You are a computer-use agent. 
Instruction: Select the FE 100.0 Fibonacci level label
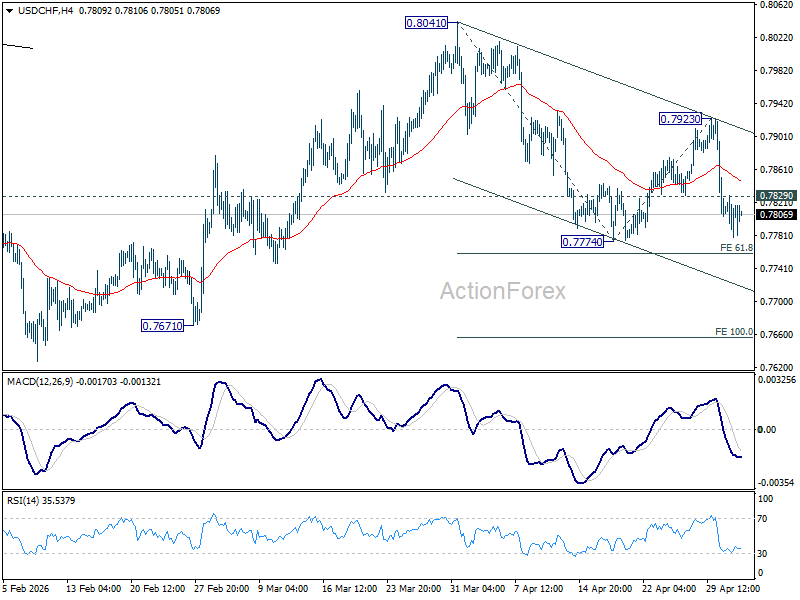734,332
